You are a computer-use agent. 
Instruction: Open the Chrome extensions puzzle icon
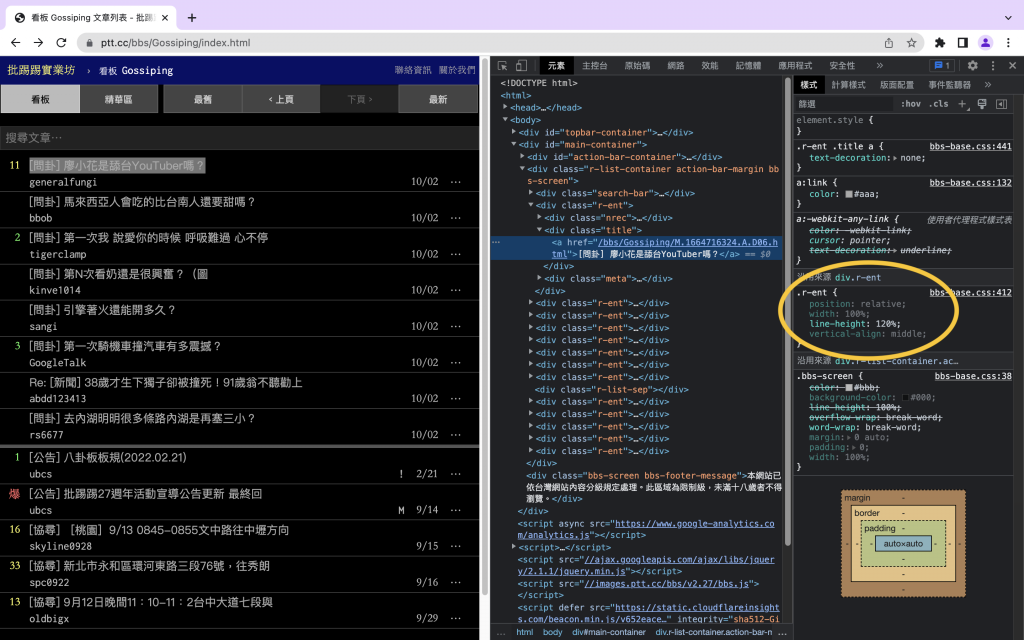(940, 42)
